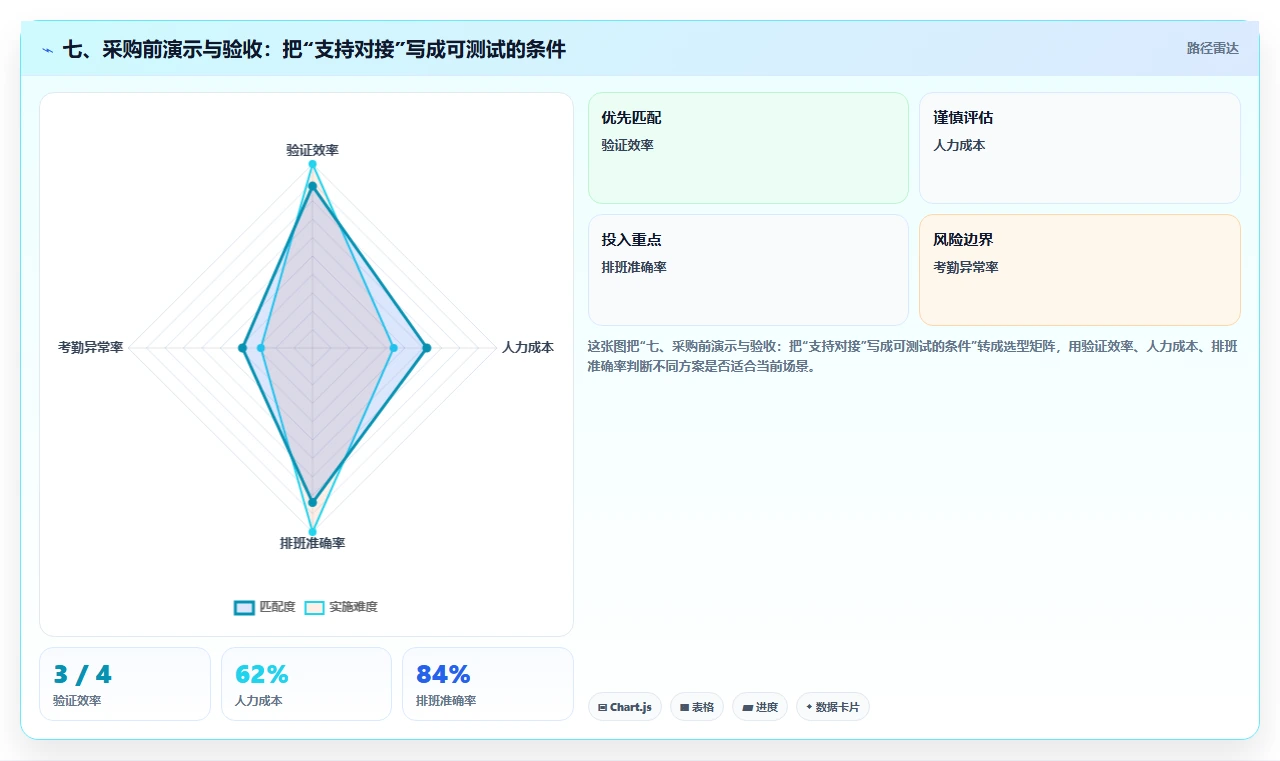Viewport: 1280px width, 761px height.
Task: Click the 人力成本 radar axis label
Action: coord(528,348)
